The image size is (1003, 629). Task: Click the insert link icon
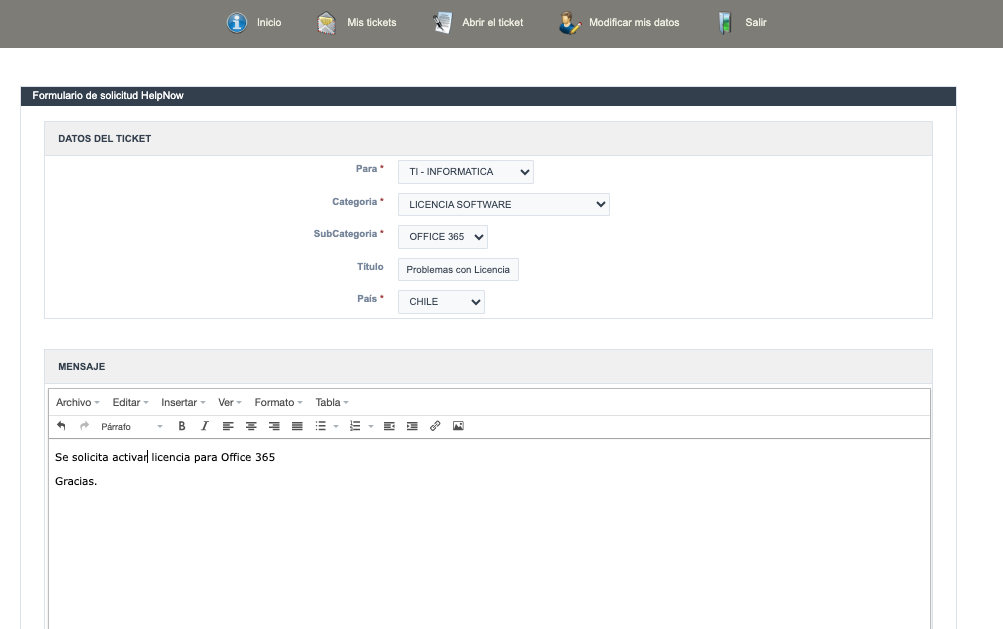pyautogui.click(x=435, y=426)
